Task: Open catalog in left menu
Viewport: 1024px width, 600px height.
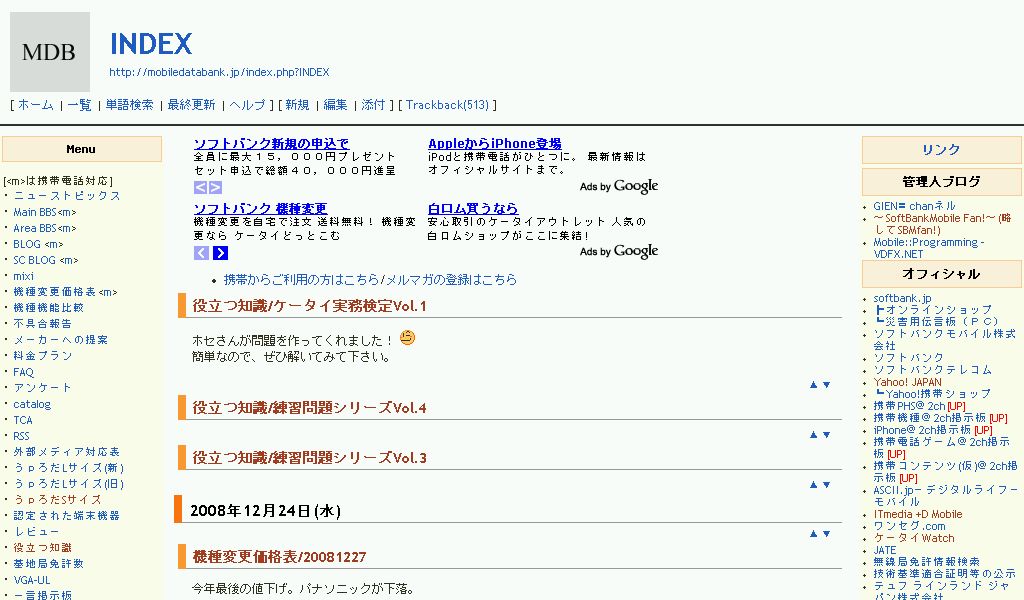Action: pos(32,404)
